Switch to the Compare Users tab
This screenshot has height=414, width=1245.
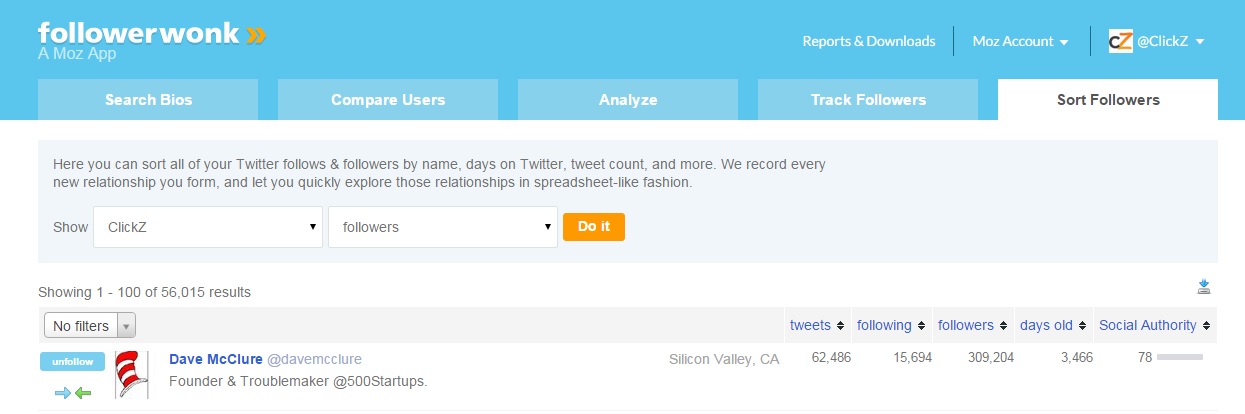388,100
